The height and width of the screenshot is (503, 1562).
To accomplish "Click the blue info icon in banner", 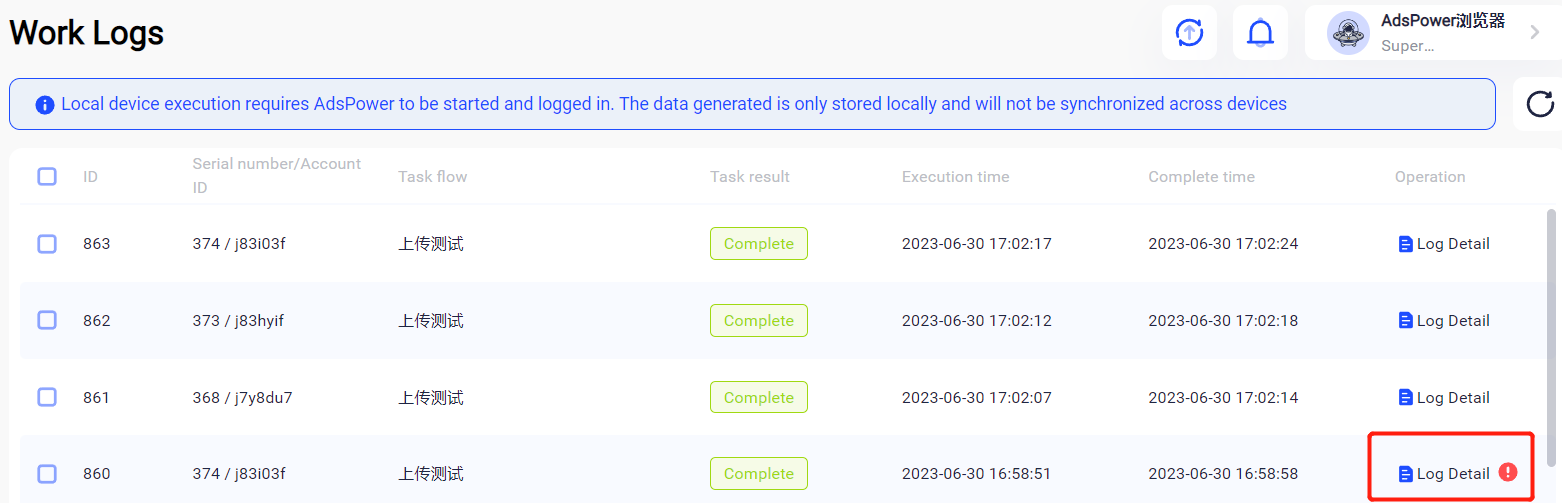I will pos(44,105).
